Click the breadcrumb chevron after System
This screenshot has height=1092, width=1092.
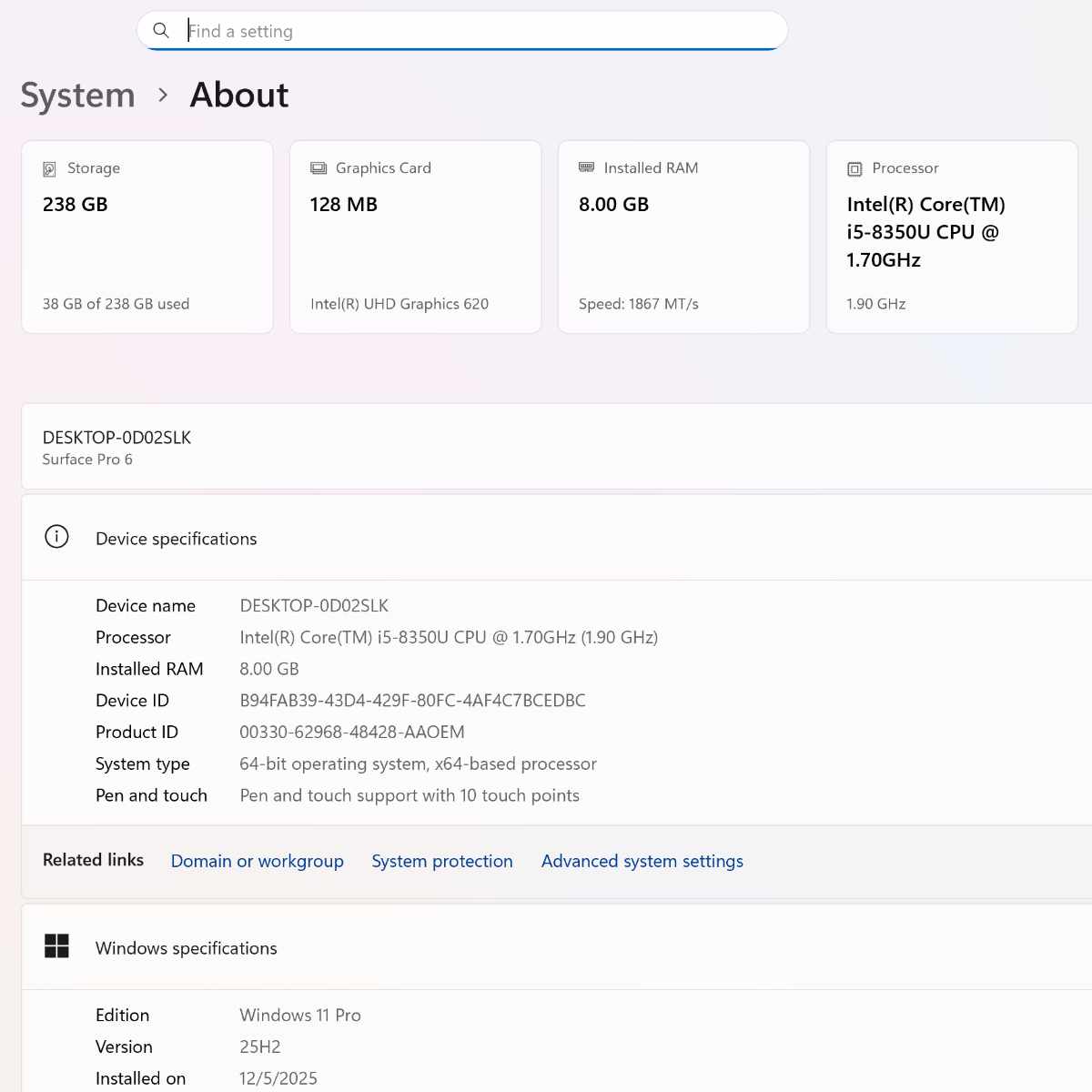163,95
